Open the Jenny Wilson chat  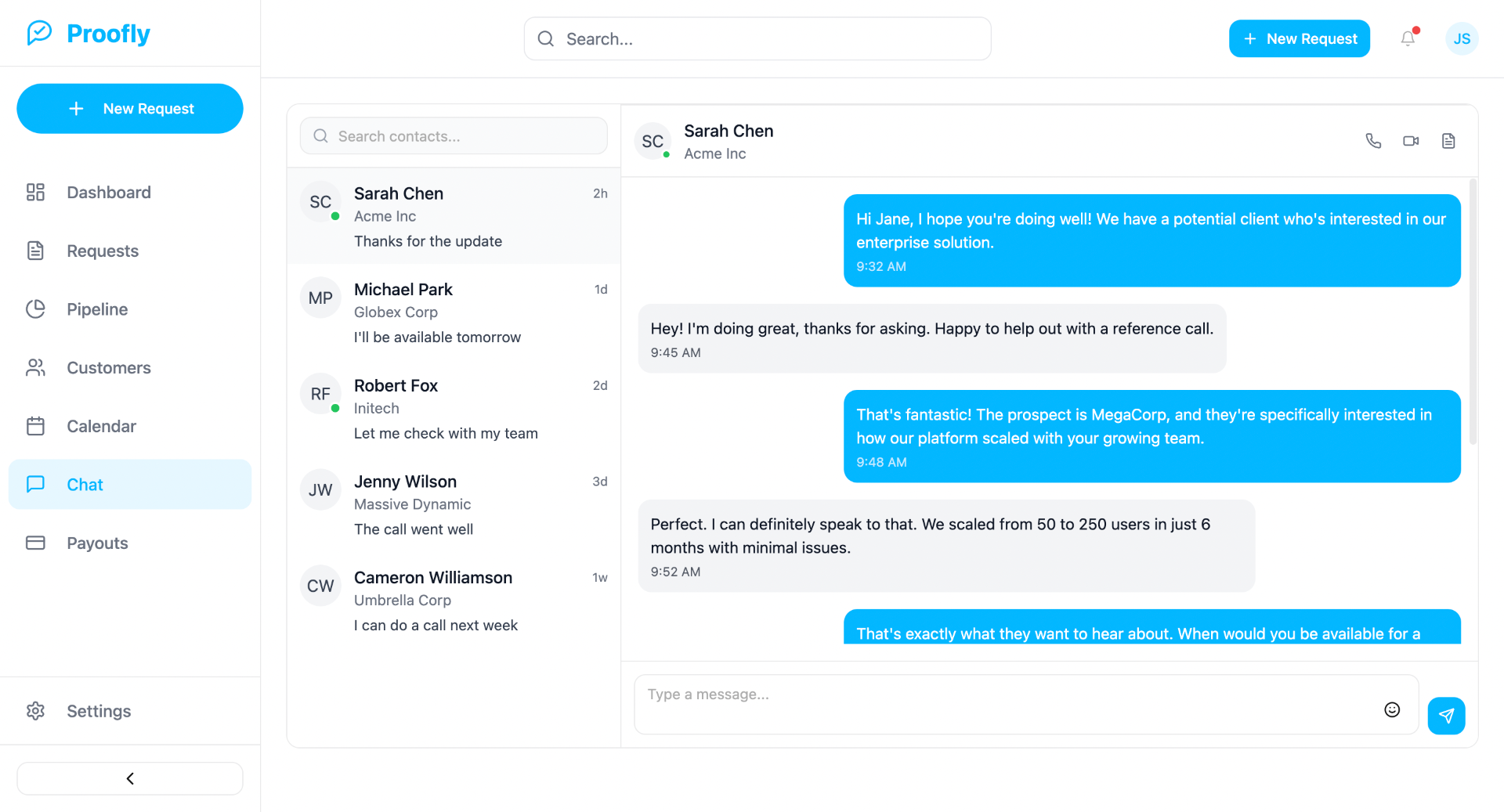(454, 505)
